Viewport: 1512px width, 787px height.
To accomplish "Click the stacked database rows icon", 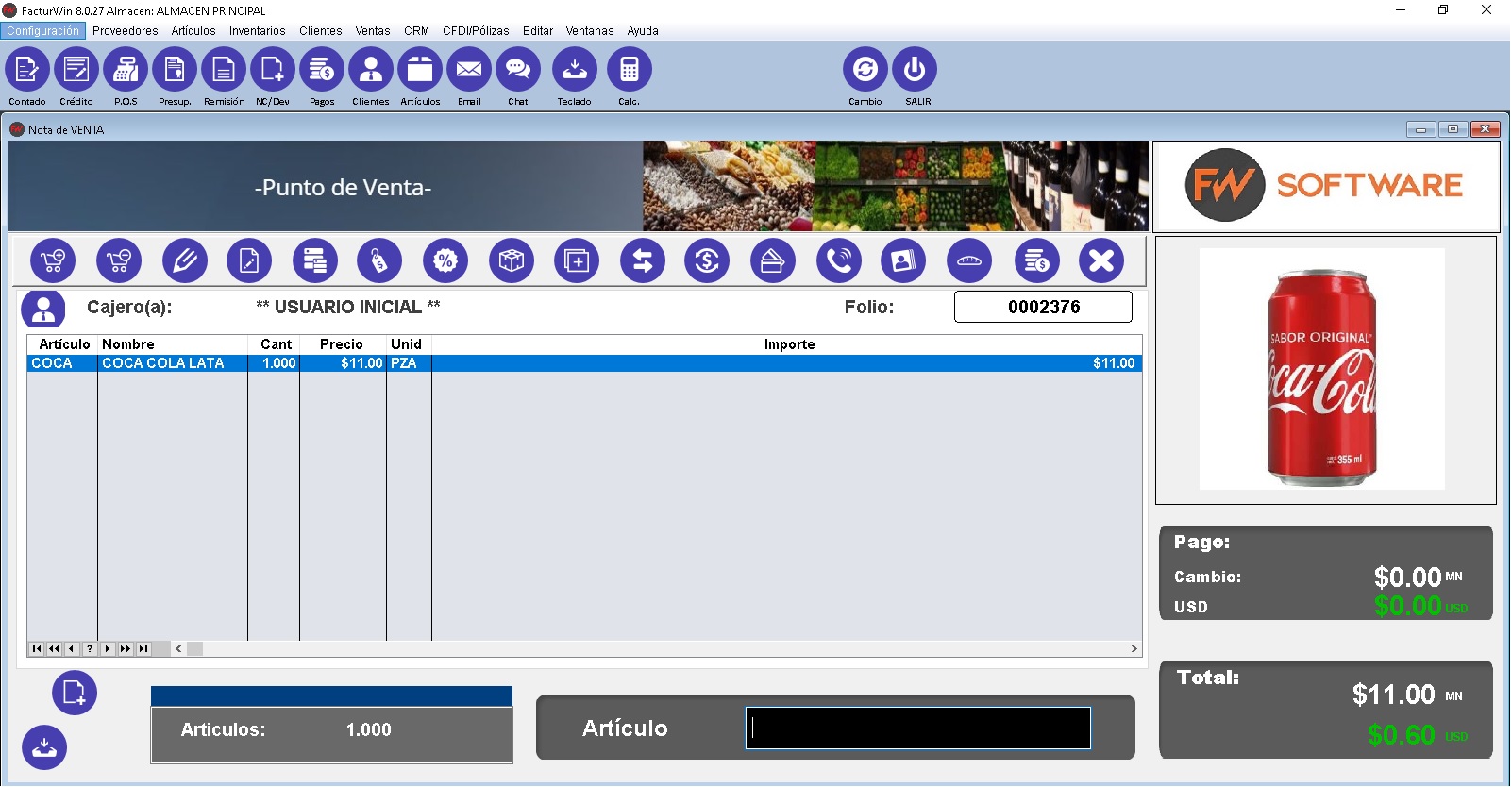I will pyautogui.click(x=315, y=260).
